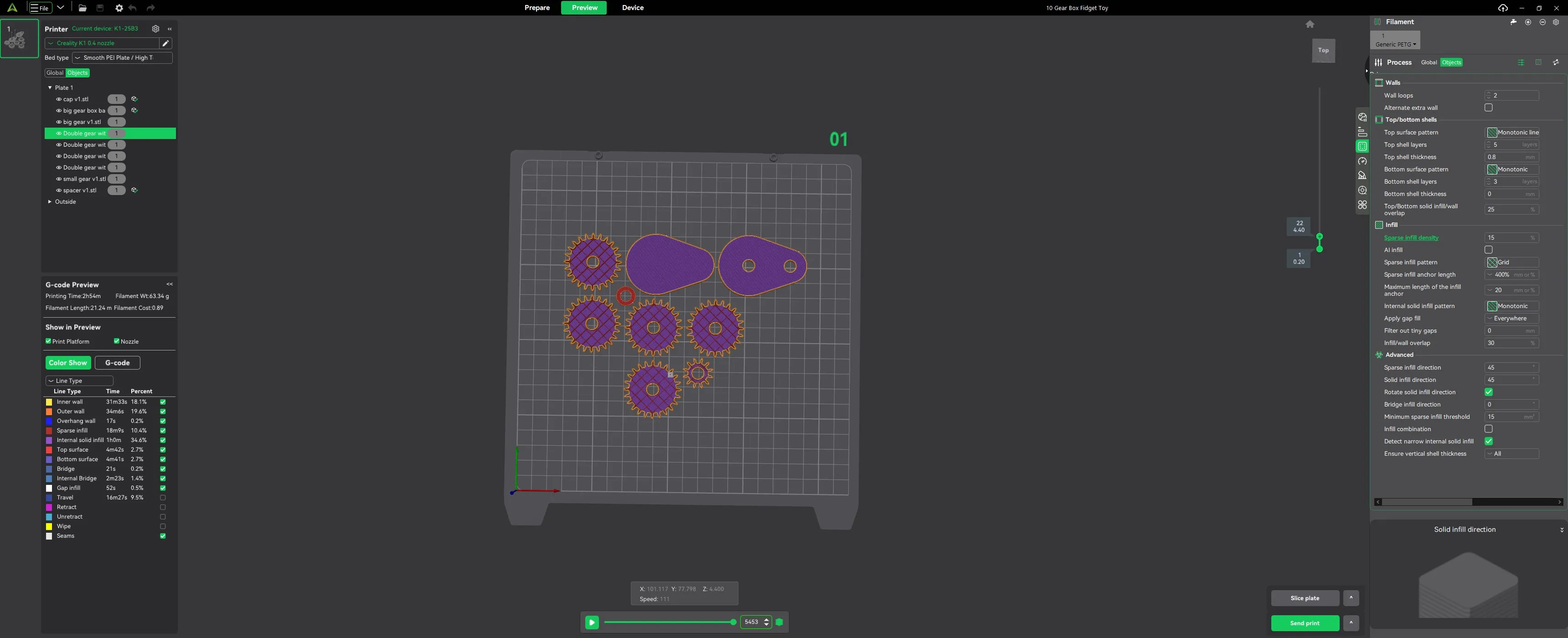1568x638 pixels.
Task: Click the layers icon next to 5453 field
Action: point(779,622)
